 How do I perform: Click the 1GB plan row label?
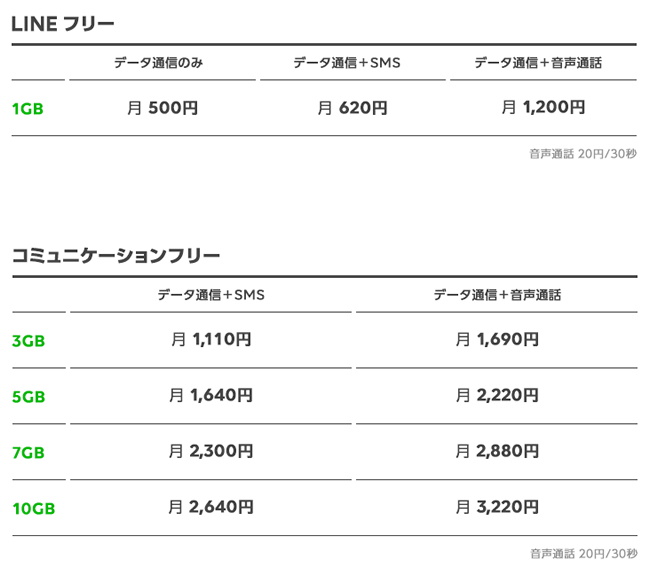[x=28, y=109]
